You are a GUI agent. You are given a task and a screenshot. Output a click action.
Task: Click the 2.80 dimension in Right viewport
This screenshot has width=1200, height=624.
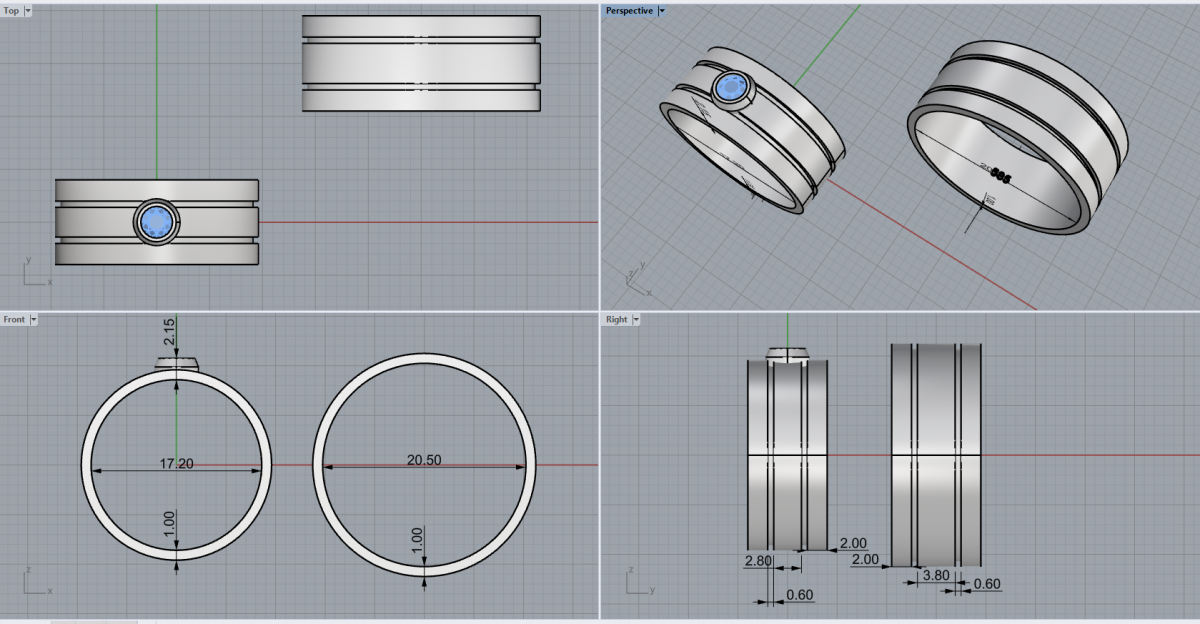click(x=758, y=561)
